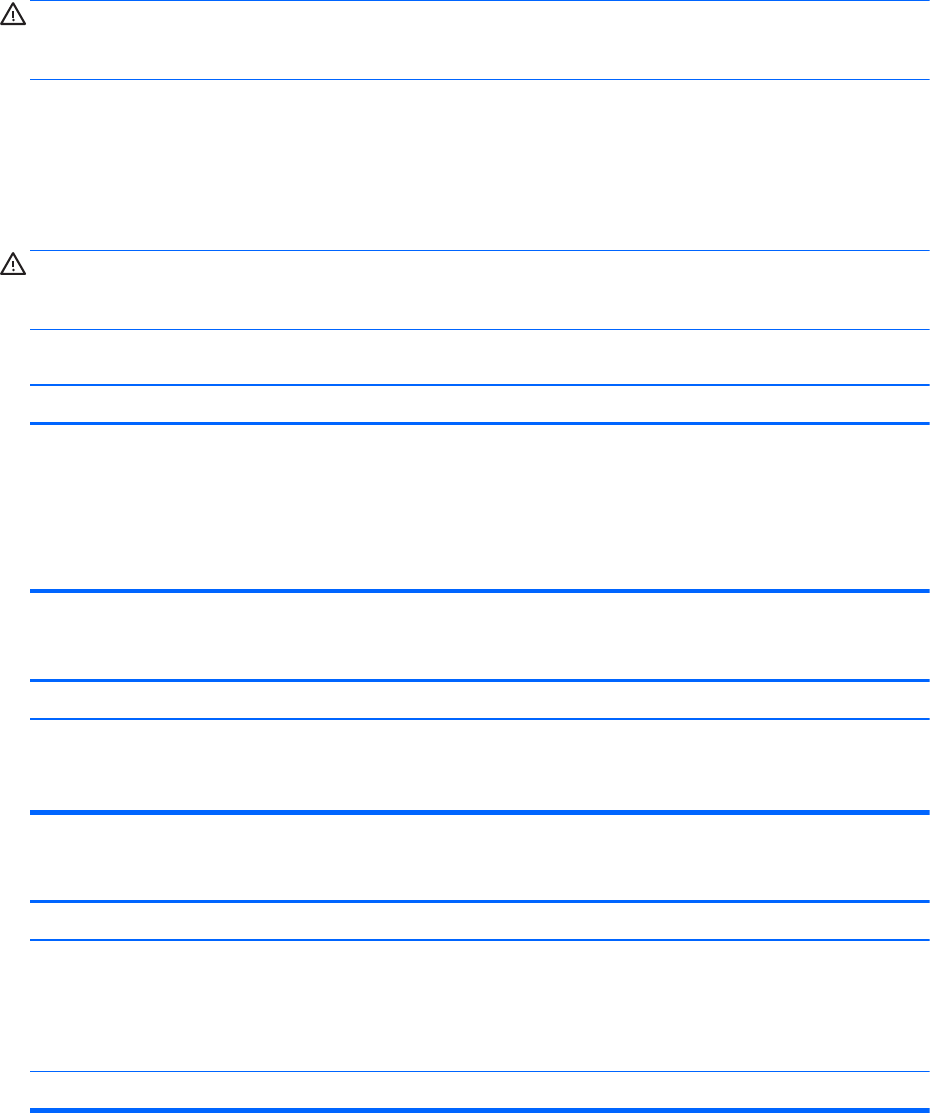The image size is (930, 1113).
Task: Click the thin rule beside the top warning icon
Action: click(479, 1)
